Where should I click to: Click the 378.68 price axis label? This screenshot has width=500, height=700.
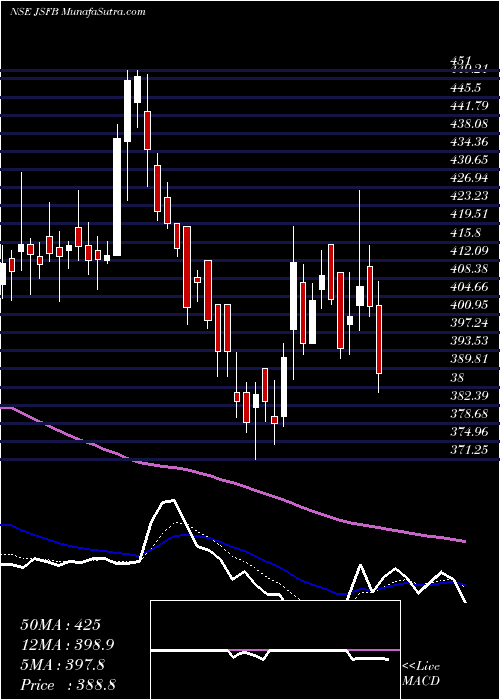click(468, 414)
